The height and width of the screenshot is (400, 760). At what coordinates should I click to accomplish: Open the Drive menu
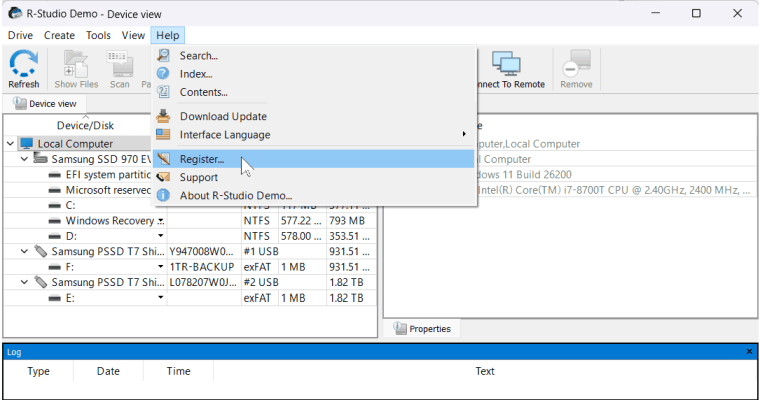20,35
